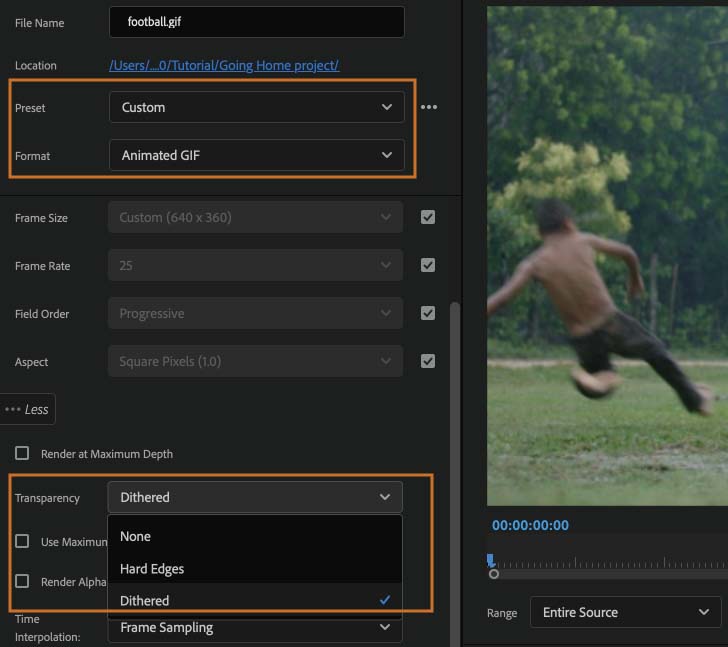728x647 pixels.
Task: Open the Preset dropdown showing Custom
Action: pos(257,107)
